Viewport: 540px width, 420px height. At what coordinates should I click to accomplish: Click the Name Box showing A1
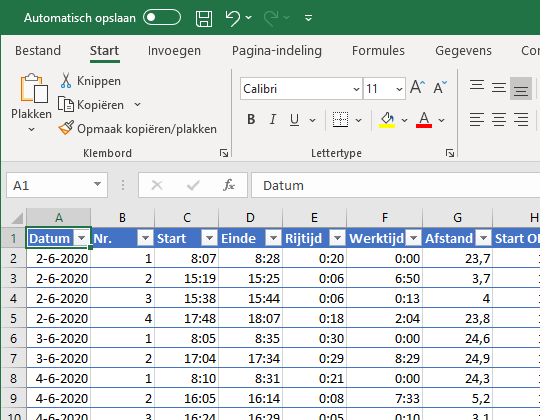pyautogui.click(x=50, y=185)
